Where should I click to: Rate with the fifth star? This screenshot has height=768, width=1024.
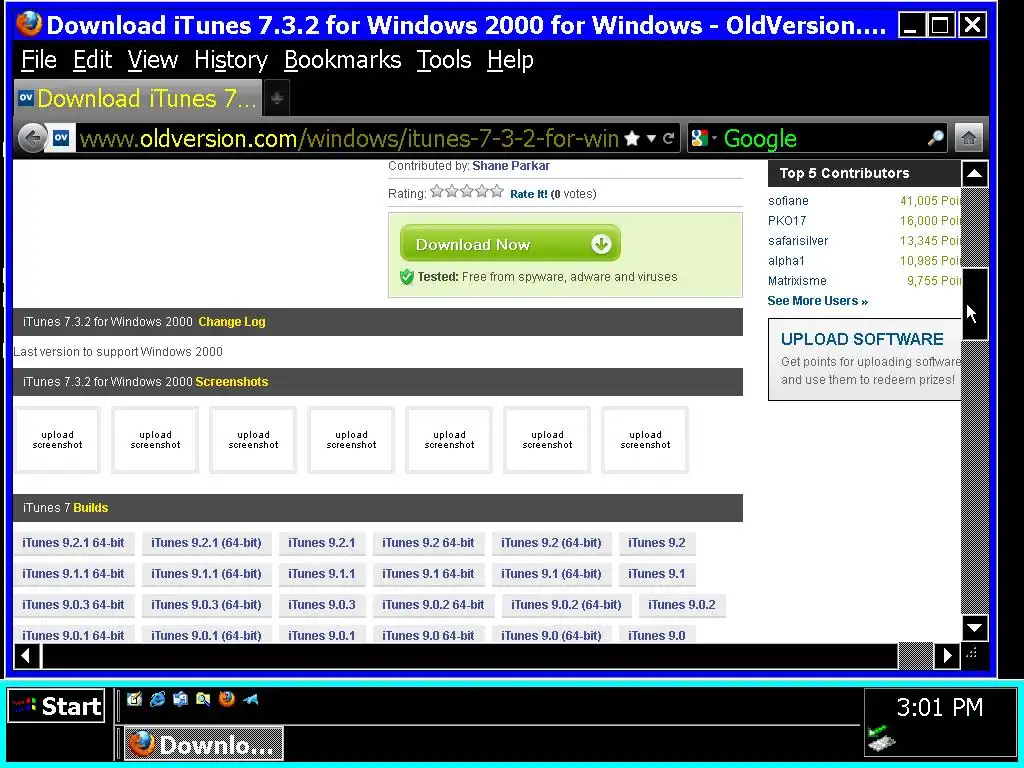(x=497, y=191)
